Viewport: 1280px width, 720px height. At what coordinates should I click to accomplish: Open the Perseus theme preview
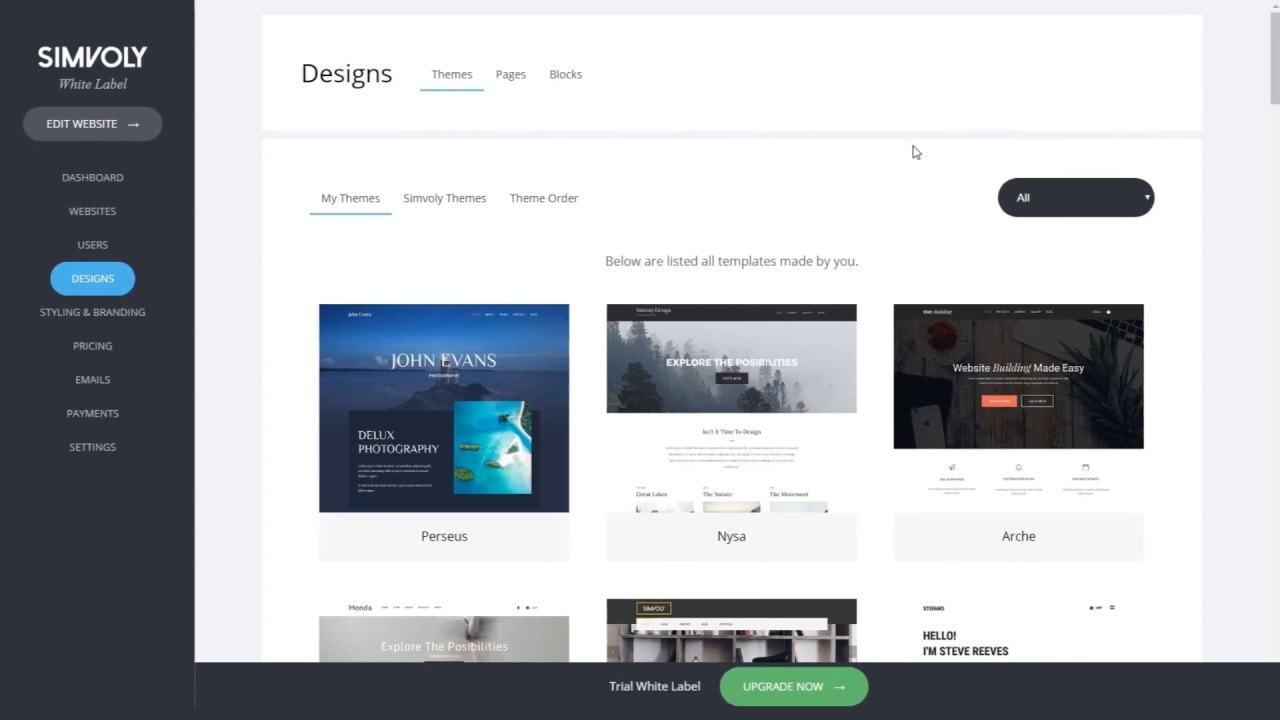(x=443, y=408)
